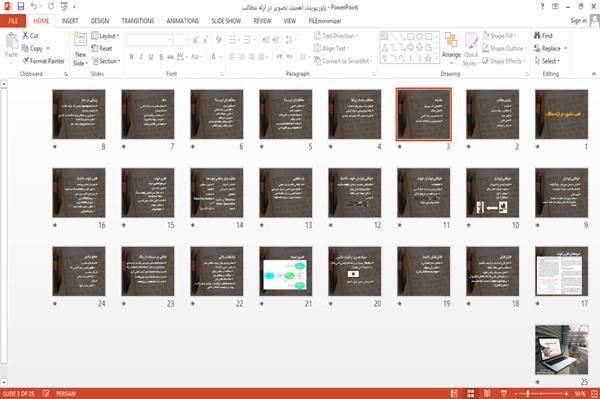Activate the Format Painter brush

(43, 61)
